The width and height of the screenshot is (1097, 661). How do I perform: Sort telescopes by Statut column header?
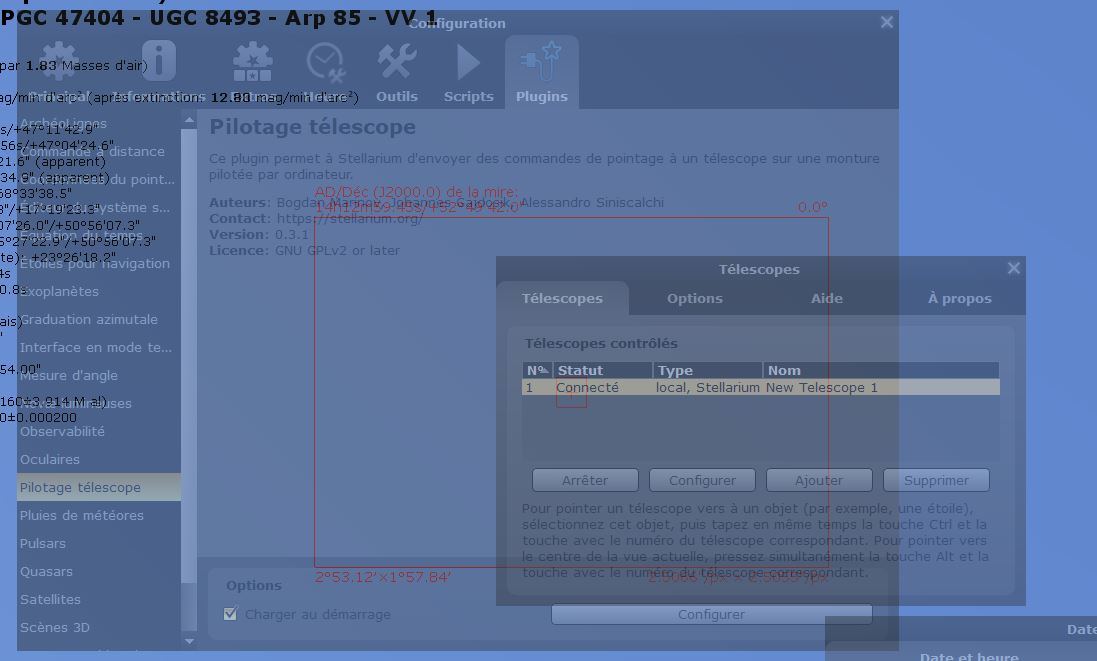[x=602, y=370]
